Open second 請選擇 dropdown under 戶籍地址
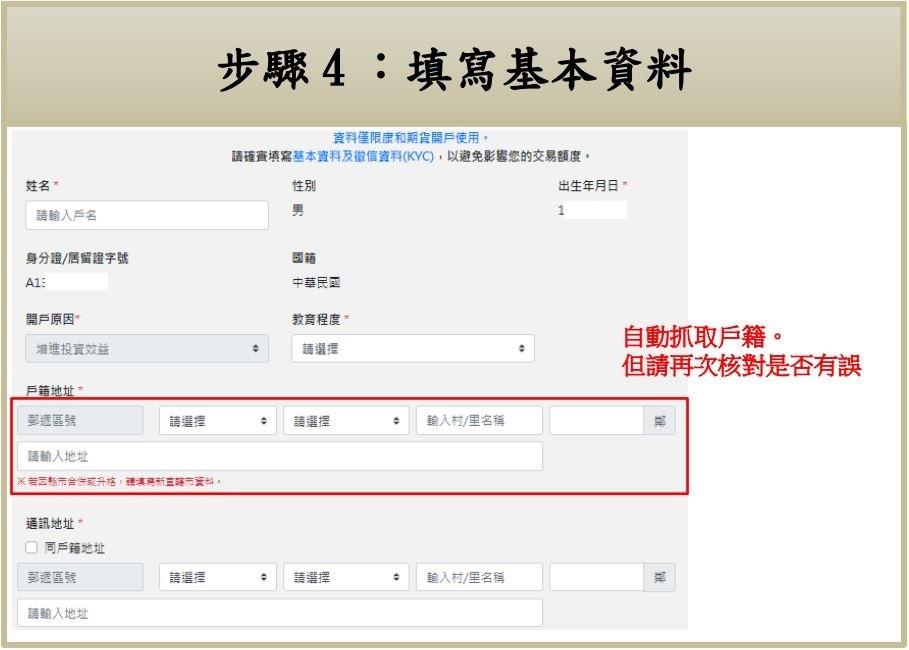909x650 pixels. [346, 421]
